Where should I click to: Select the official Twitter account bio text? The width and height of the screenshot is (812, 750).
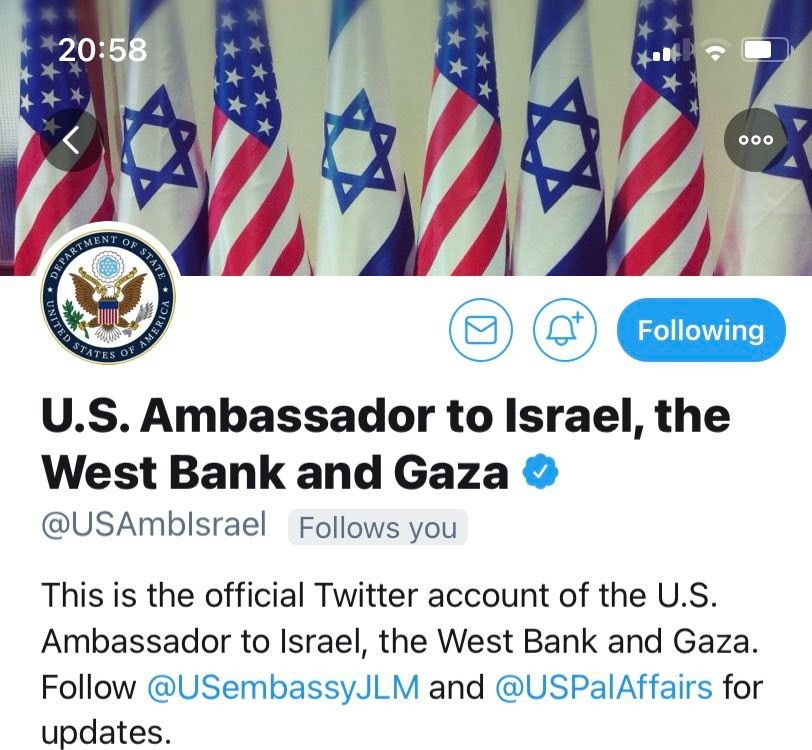point(400,664)
